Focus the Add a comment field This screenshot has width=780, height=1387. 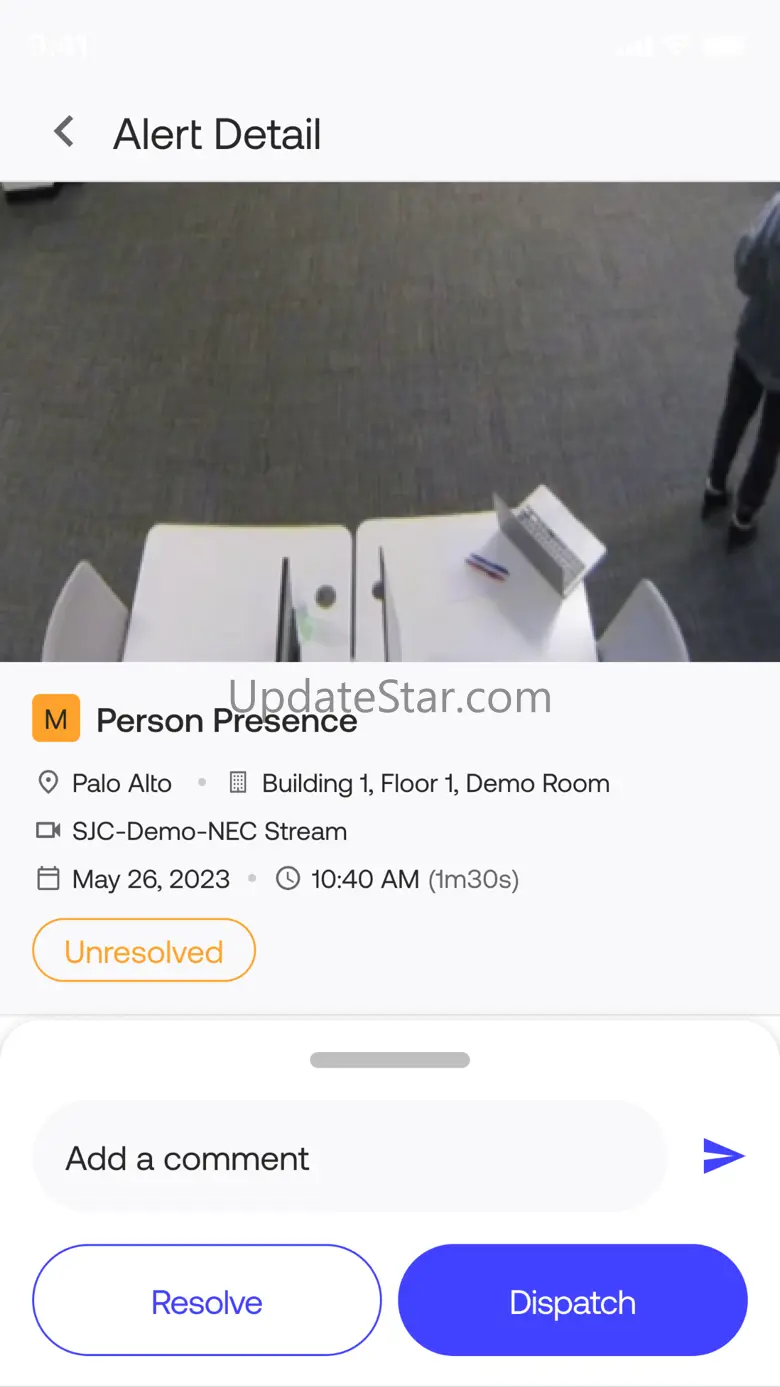click(350, 1157)
